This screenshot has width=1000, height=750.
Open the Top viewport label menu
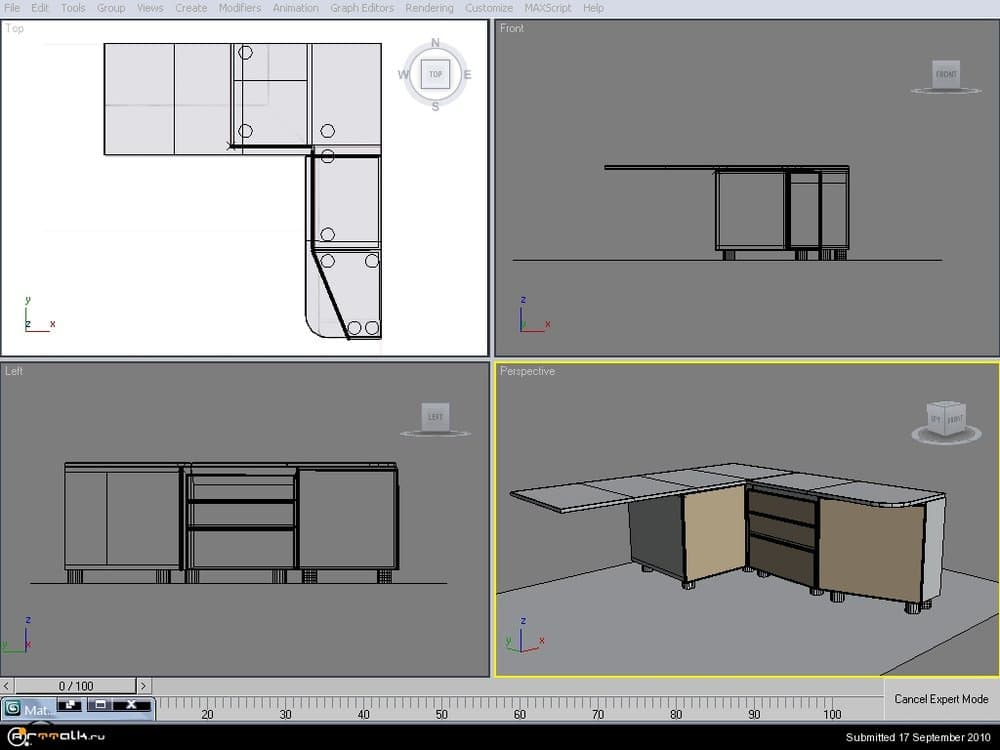pos(15,28)
